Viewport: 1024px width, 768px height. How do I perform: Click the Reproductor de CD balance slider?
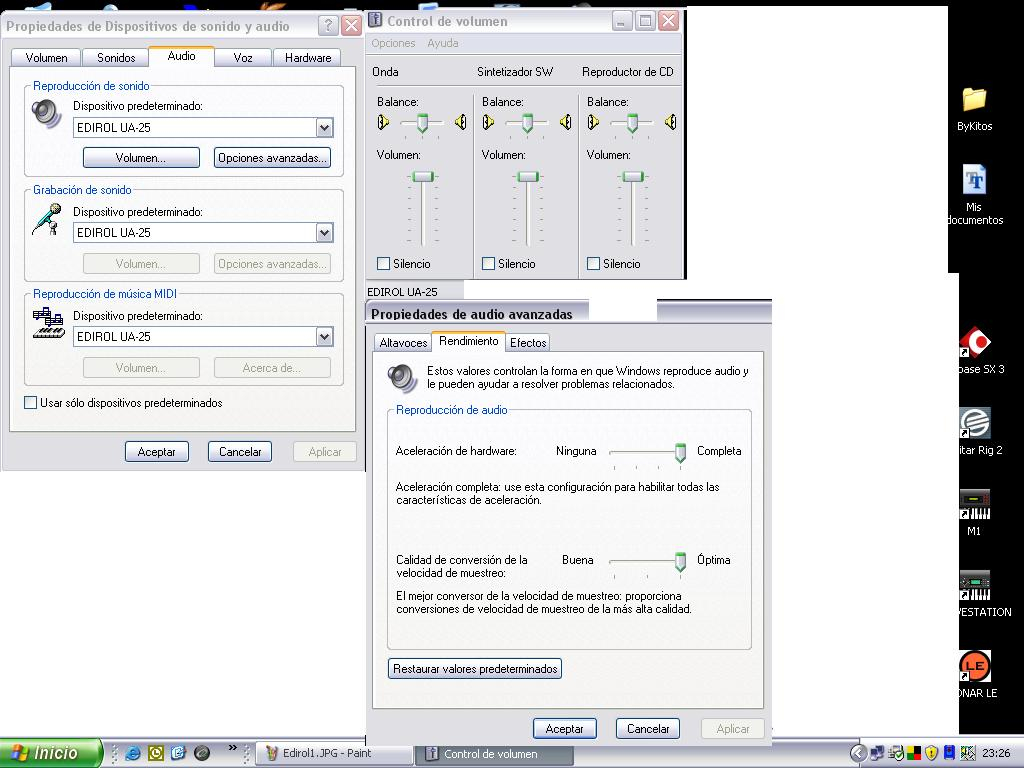(632, 122)
